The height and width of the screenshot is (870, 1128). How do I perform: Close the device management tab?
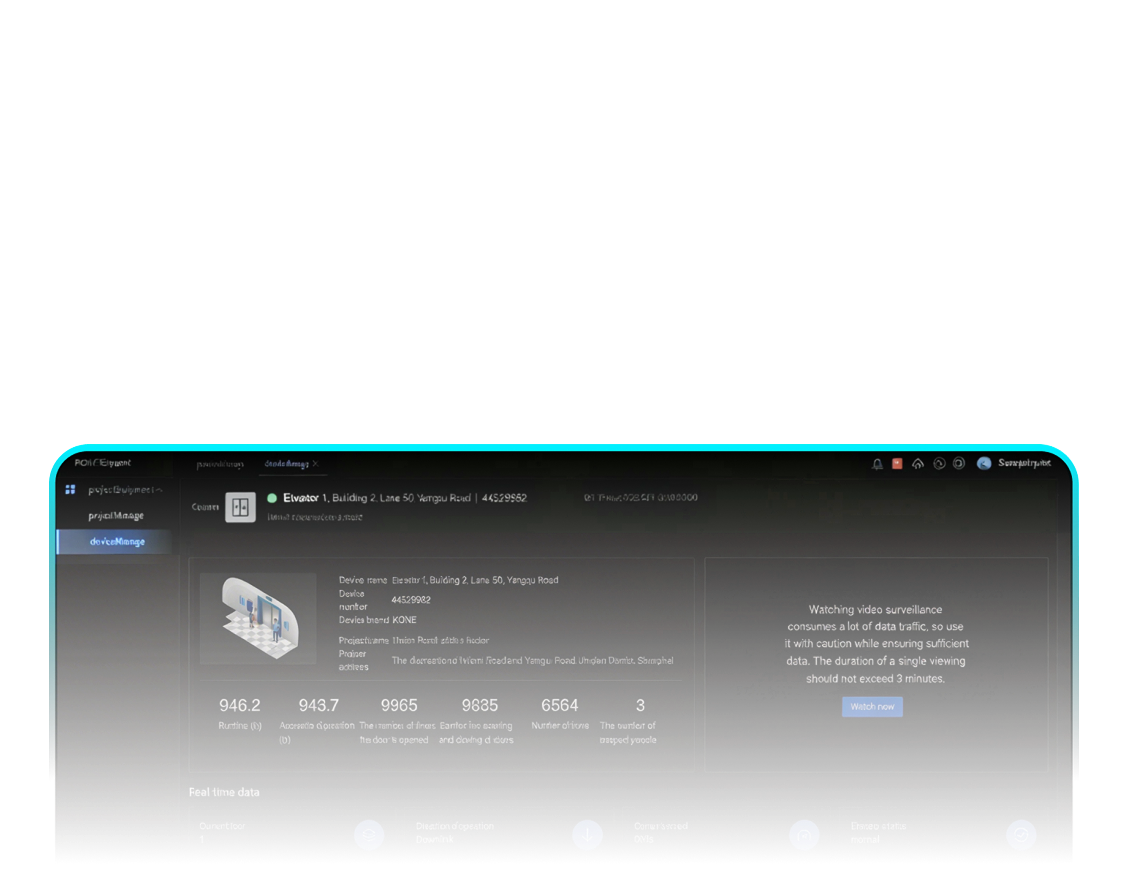[x=316, y=464]
